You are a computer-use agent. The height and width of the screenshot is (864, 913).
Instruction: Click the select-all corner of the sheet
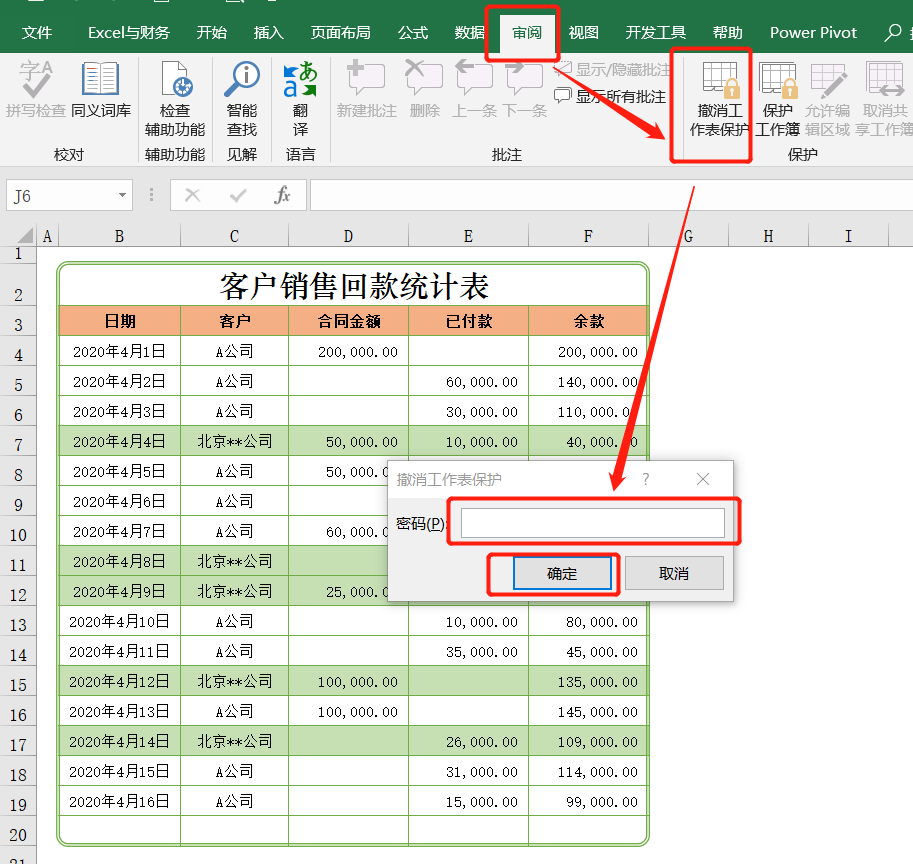[25, 236]
